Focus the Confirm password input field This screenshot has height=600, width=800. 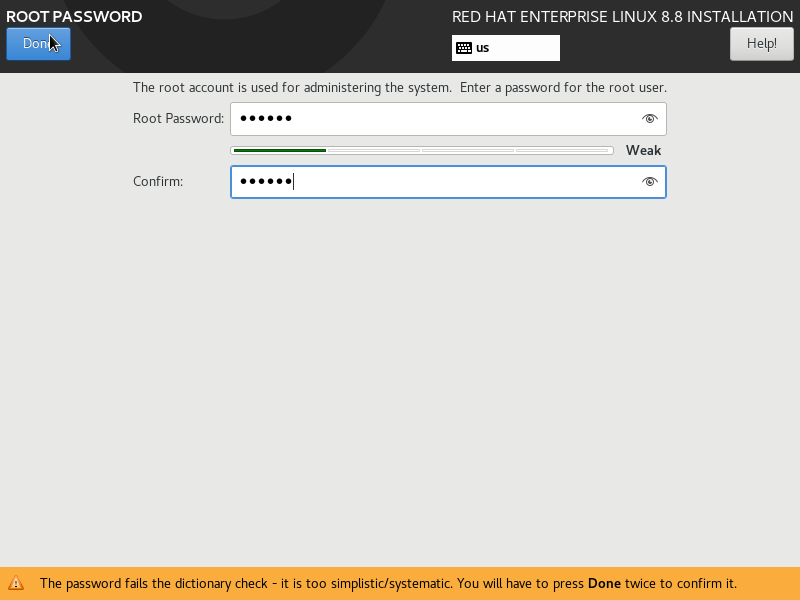tap(448, 182)
